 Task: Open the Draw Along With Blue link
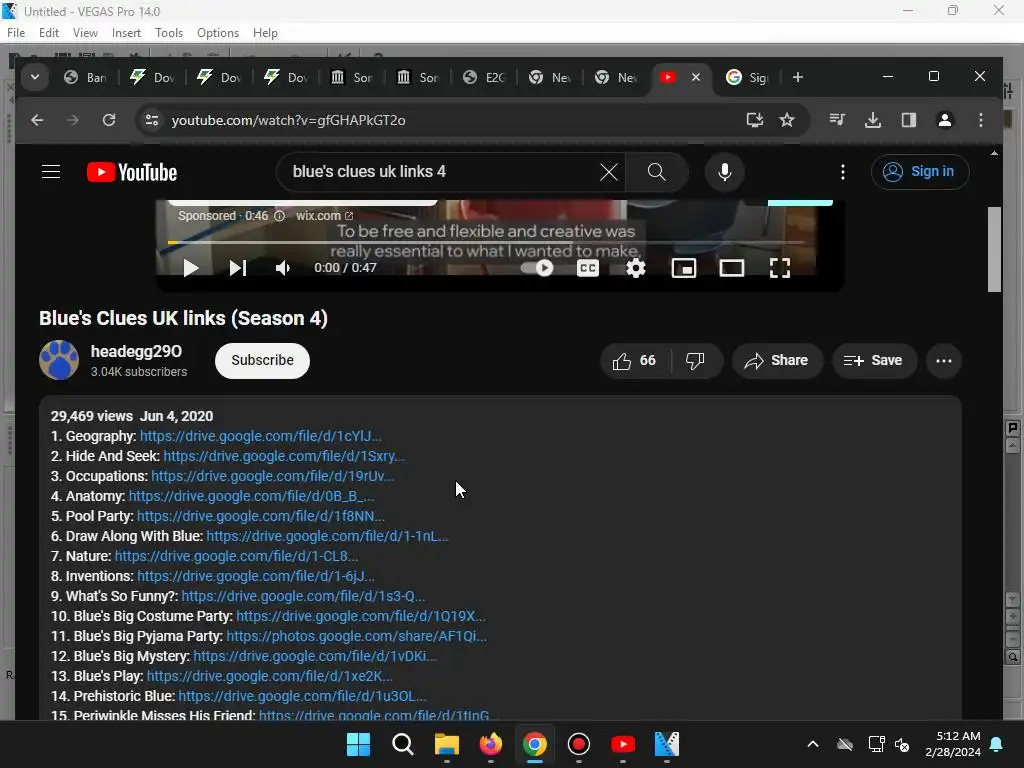tap(327, 536)
